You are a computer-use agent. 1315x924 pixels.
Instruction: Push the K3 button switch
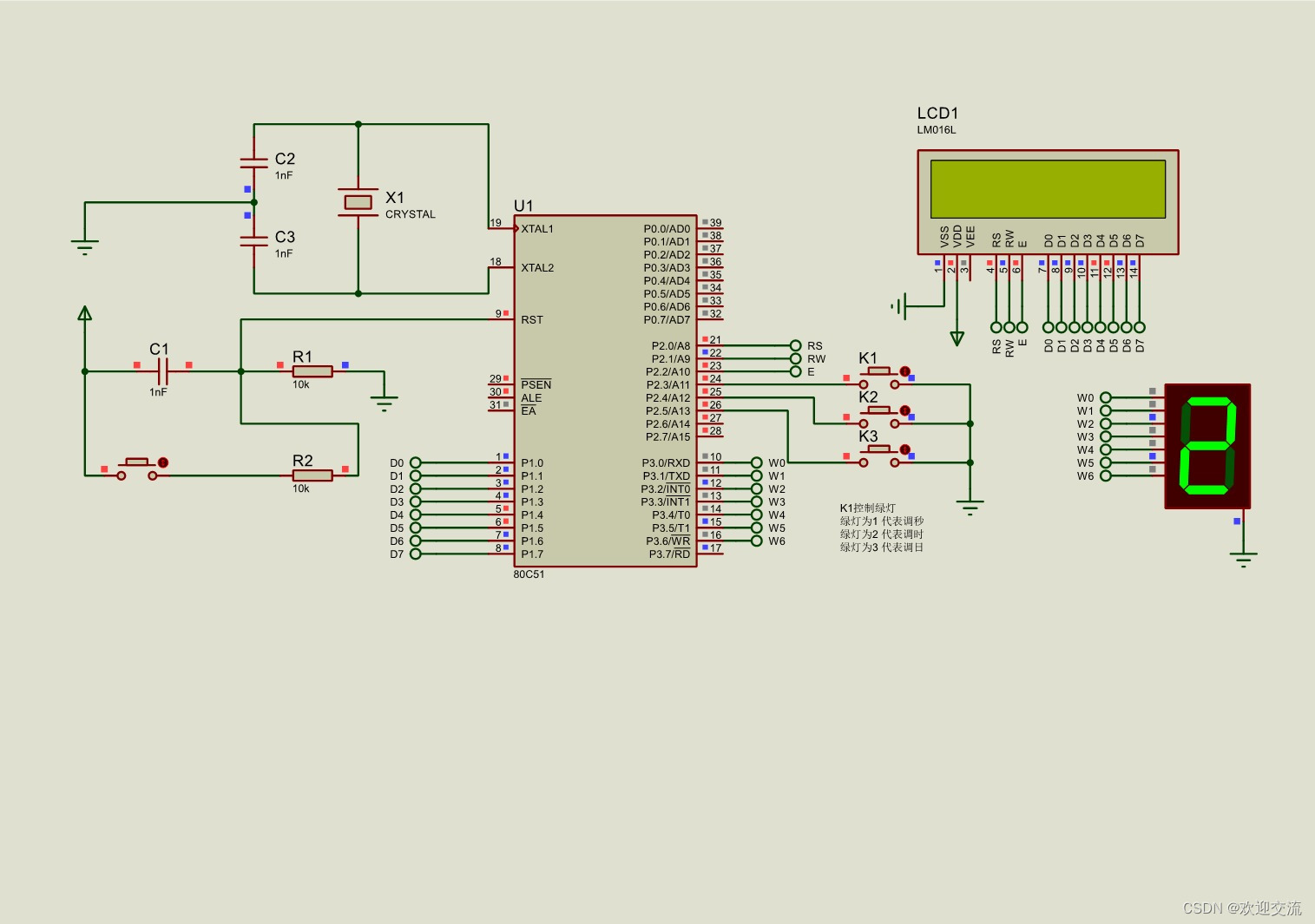pos(879,455)
